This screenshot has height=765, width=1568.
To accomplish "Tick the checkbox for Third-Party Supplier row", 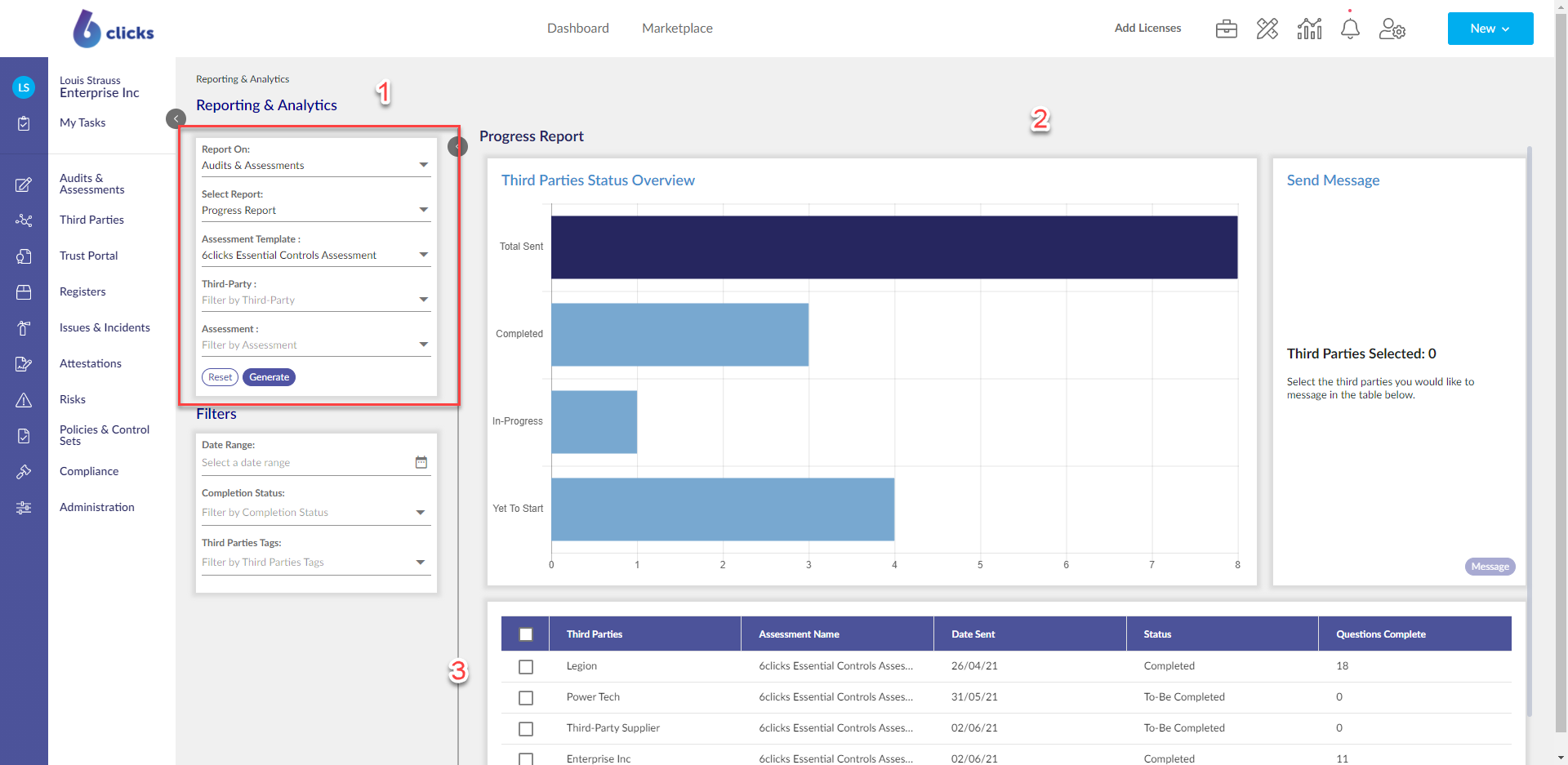I will pyautogui.click(x=526, y=729).
